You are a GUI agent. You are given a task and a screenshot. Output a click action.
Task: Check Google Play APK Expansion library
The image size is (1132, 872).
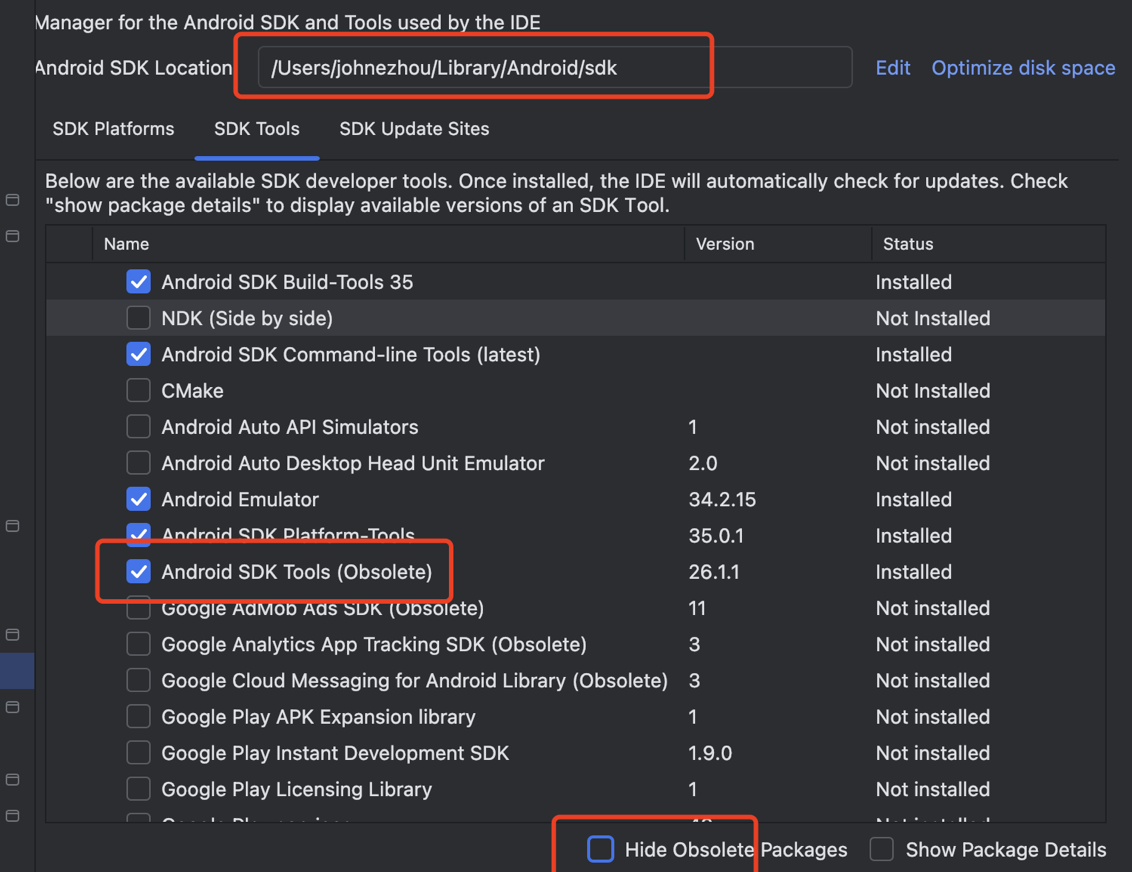[139, 717]
